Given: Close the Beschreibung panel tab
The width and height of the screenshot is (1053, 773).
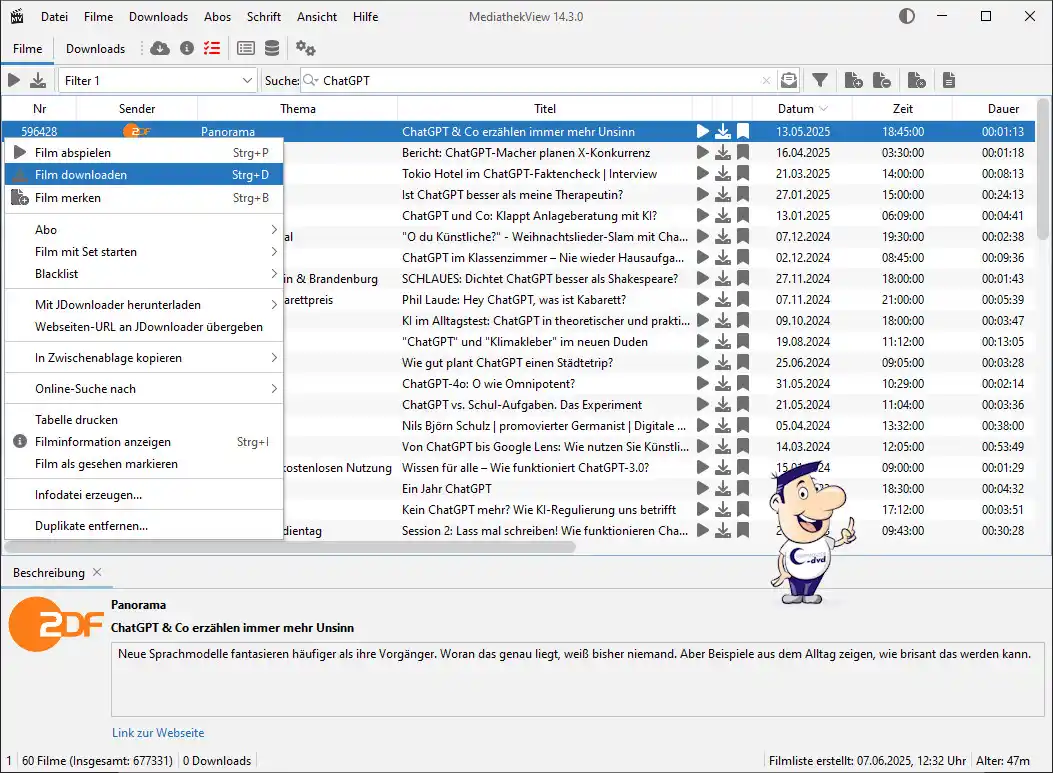Looking at the screenshot, I should point(97,572).
